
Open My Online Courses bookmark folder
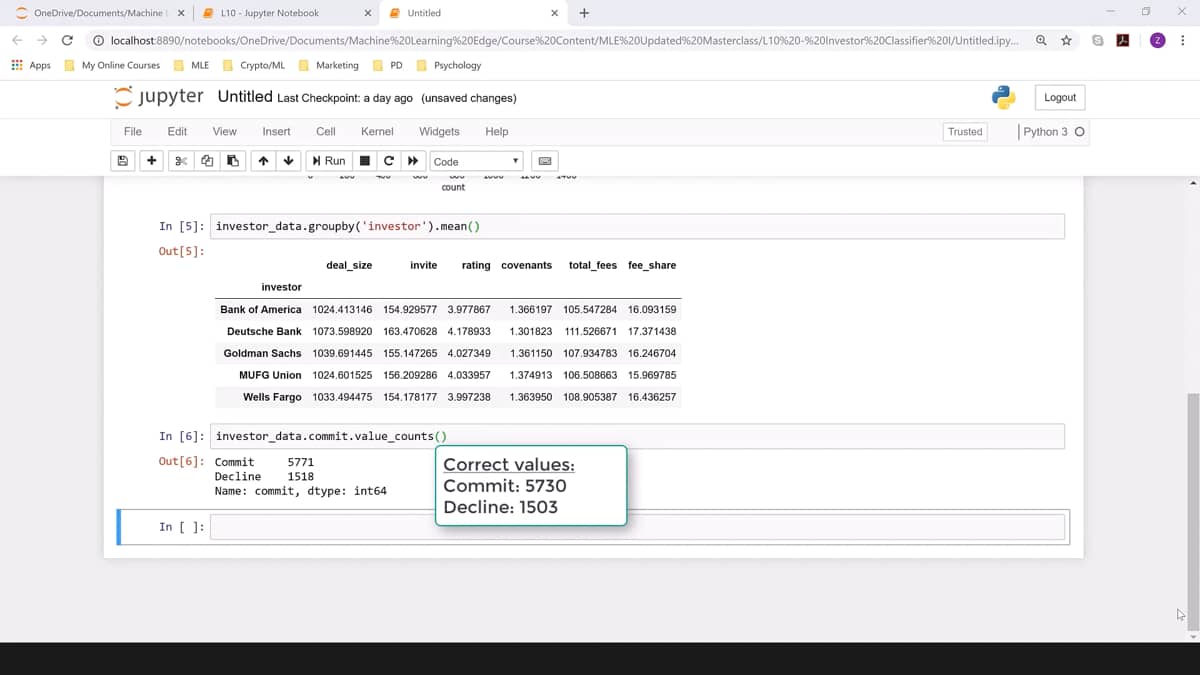click(112, 65)
